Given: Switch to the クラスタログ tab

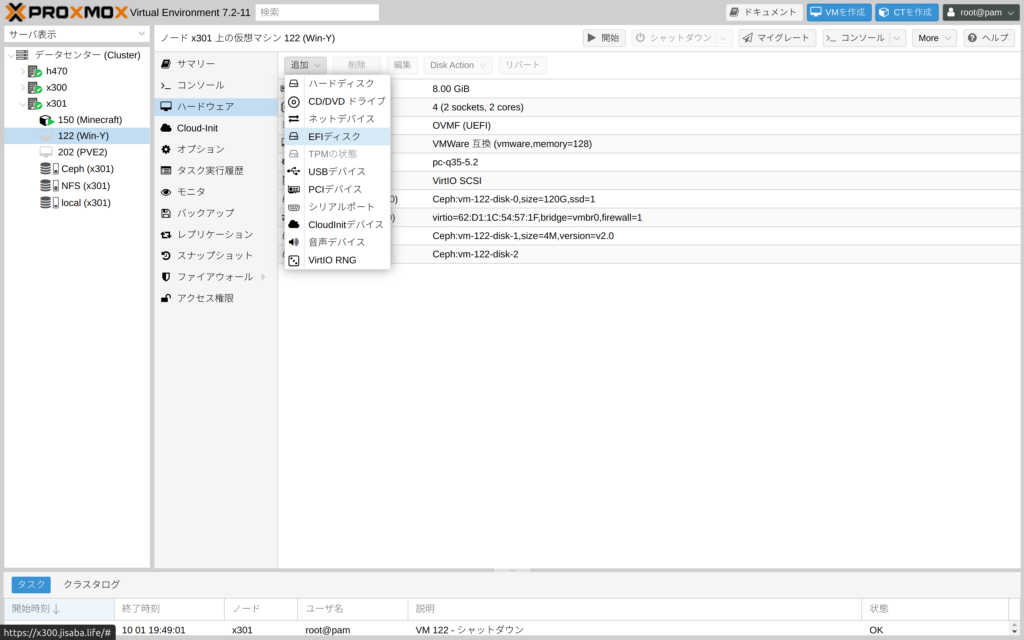Looking at the screenshot, I should point(92,584).
